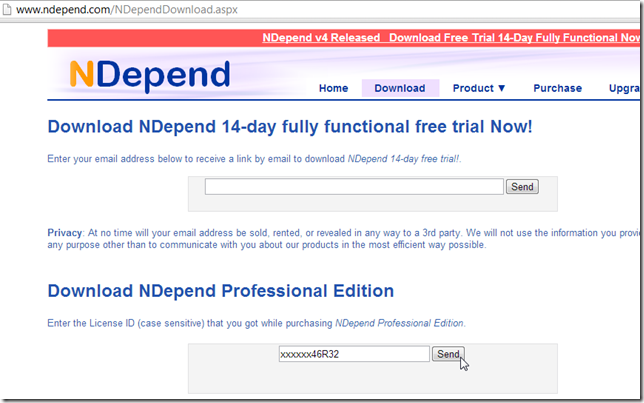The height and width of the screenshot is (403, 644).
Task: Click the 14-day free trial heading
Action: pyautogui.click(x=290, y=127)
